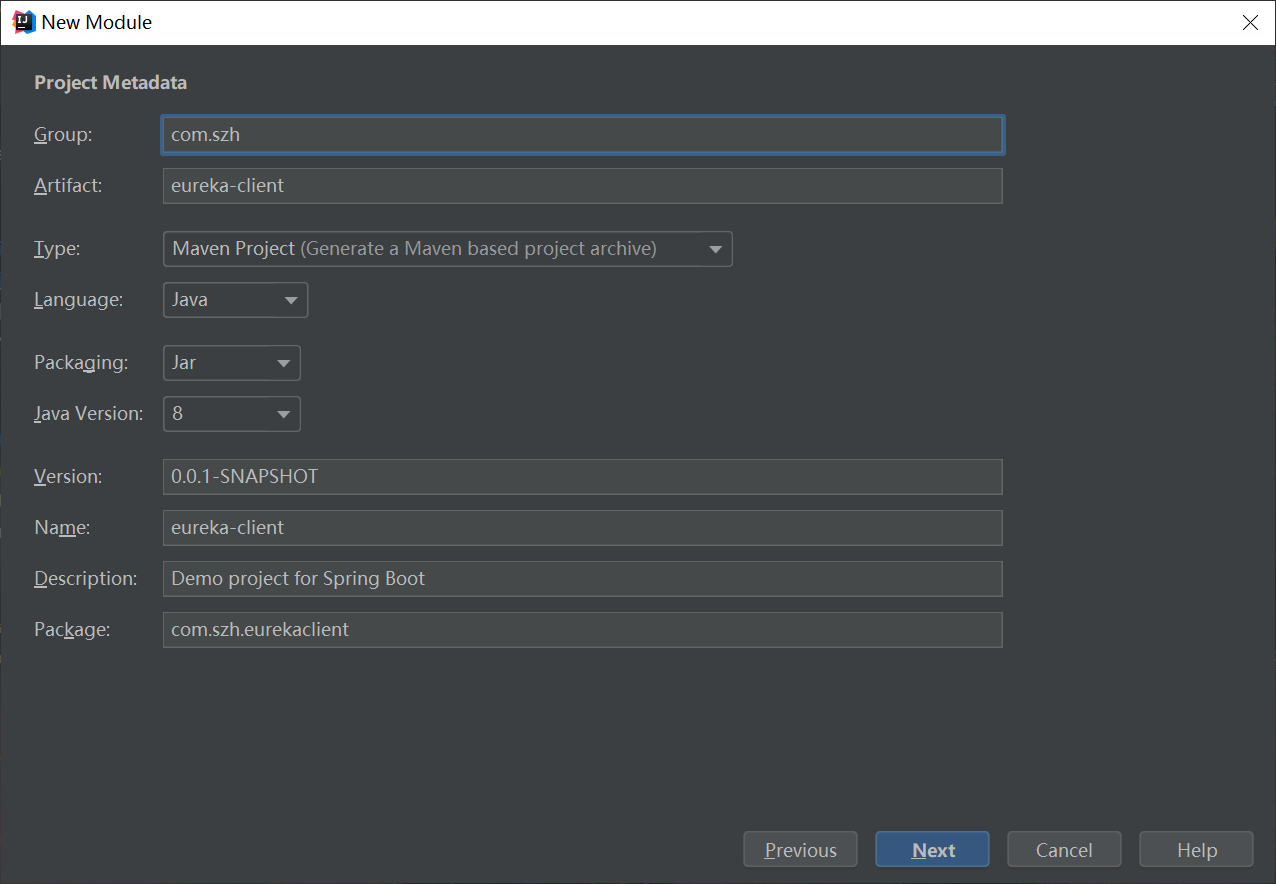
Task: Click the Artifact label
Action: tap(68, 186)
